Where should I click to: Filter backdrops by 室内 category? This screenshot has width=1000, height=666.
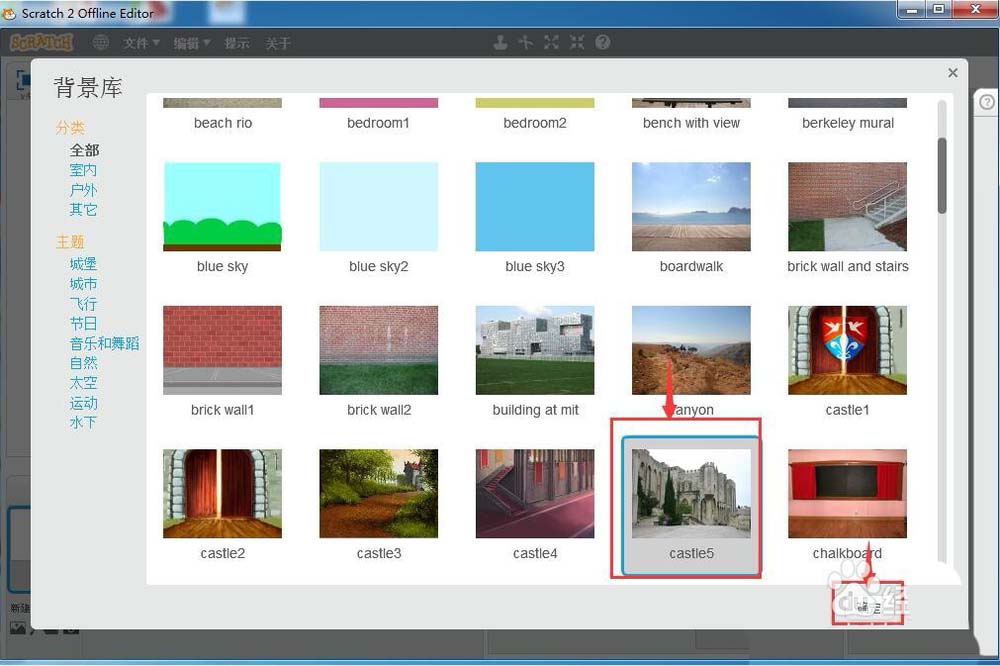click(x=84, y=170)
